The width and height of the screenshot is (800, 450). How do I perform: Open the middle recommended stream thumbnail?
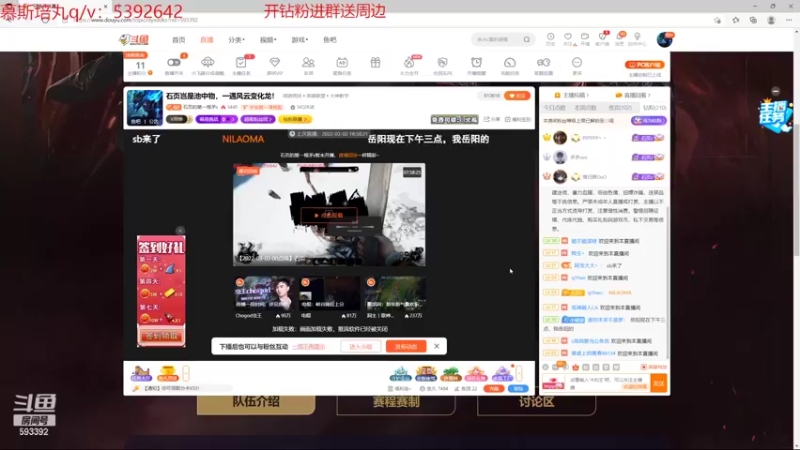point(330,293)
